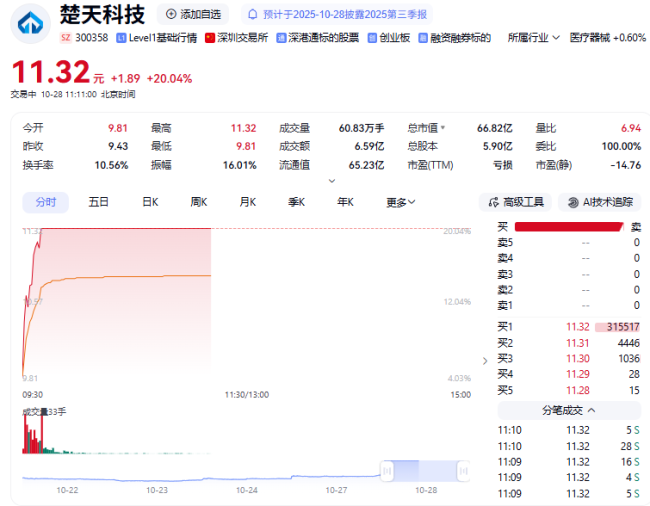The width and height of the screenshot is (650, 506).
Task: Collapse the order book side panel arrow
Action: pyautogui.click(x=486, y=360)
